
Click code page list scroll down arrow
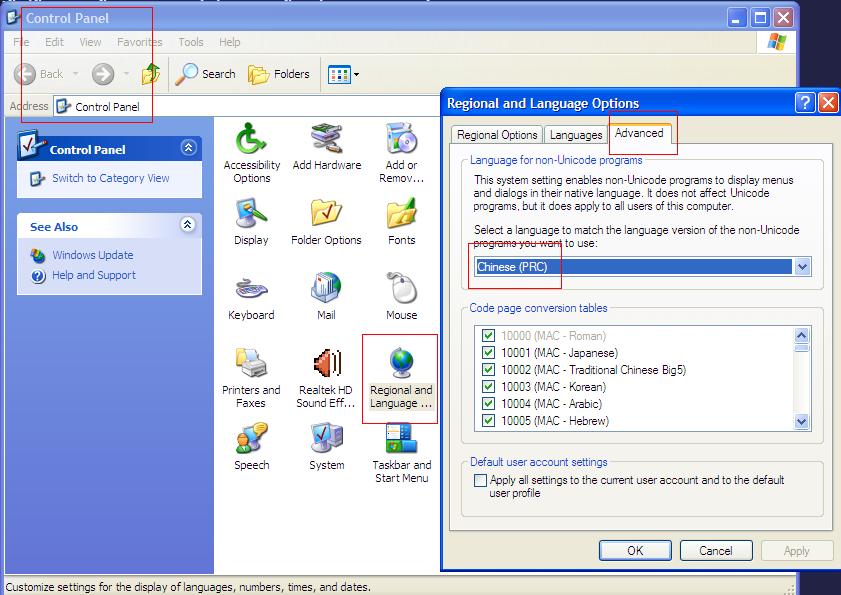pyautogui.click(x=801, y=421)
